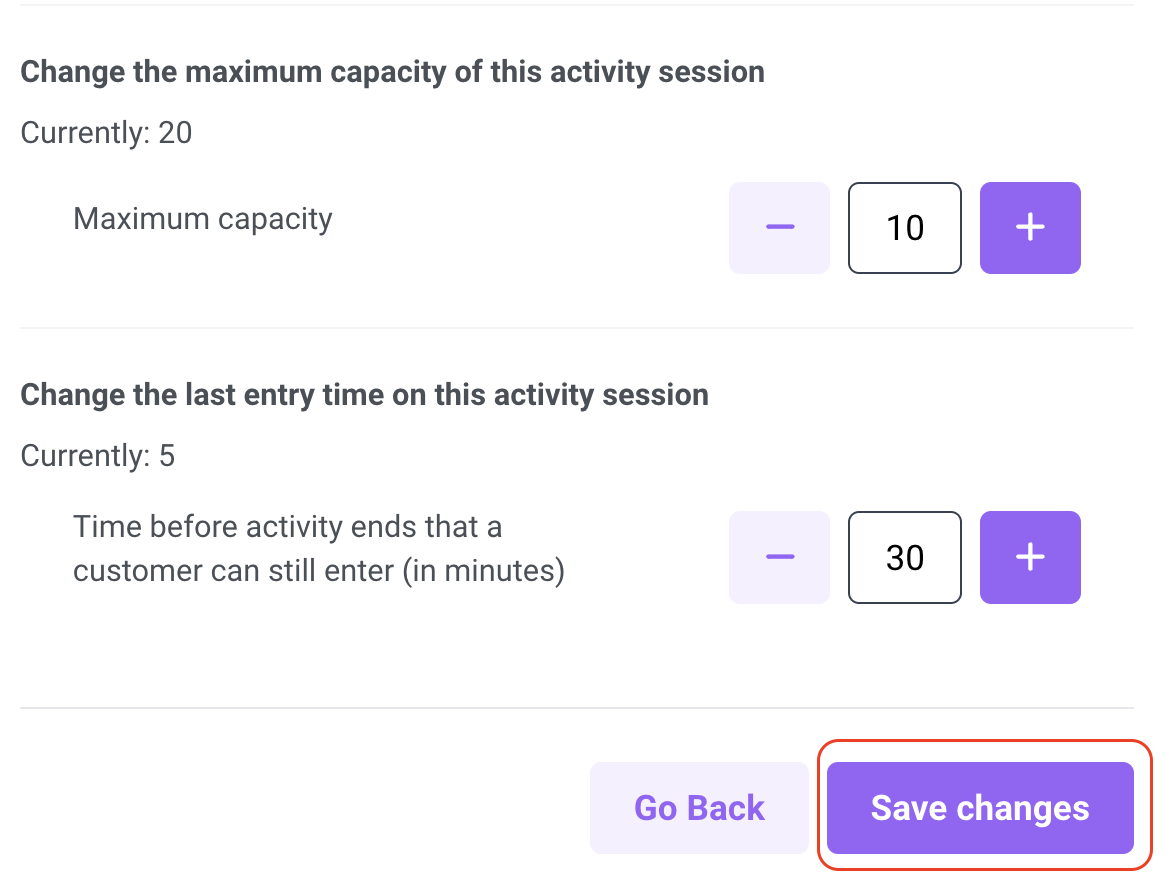
Task: Focus the box containing number 30
Action: click(904, 557)
